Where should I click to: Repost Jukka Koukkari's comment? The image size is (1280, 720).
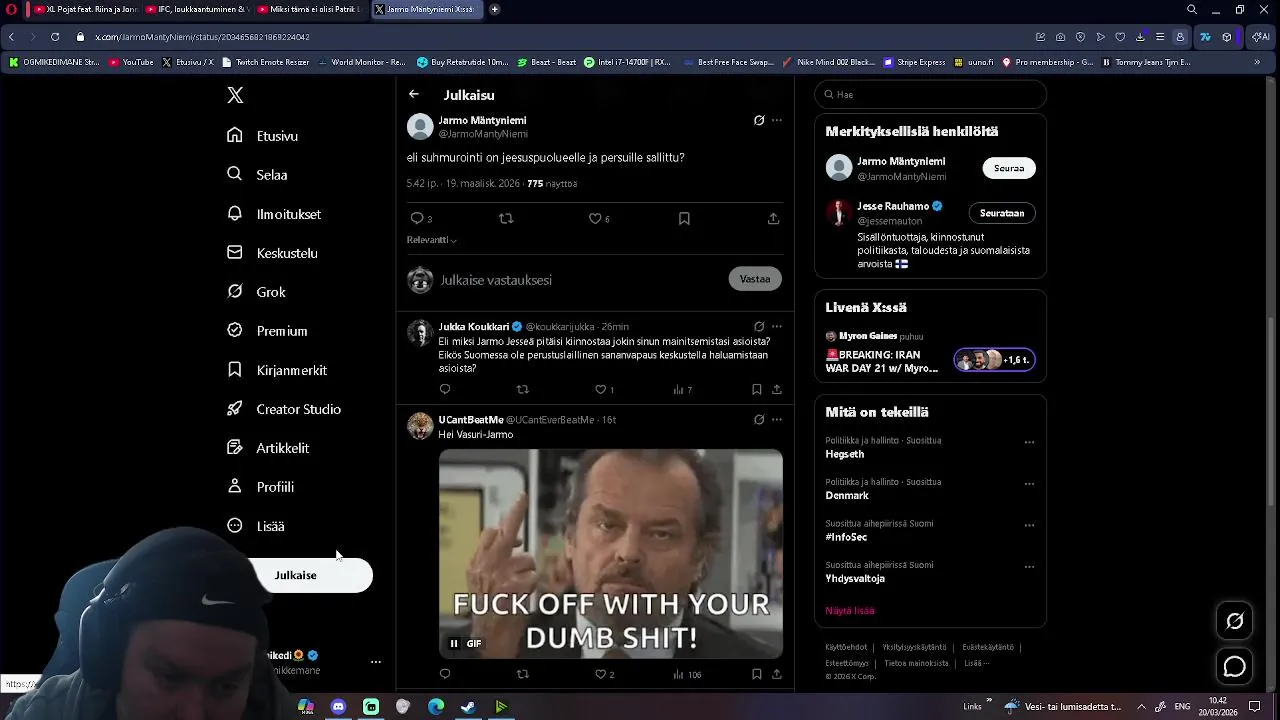click(522, 389)
